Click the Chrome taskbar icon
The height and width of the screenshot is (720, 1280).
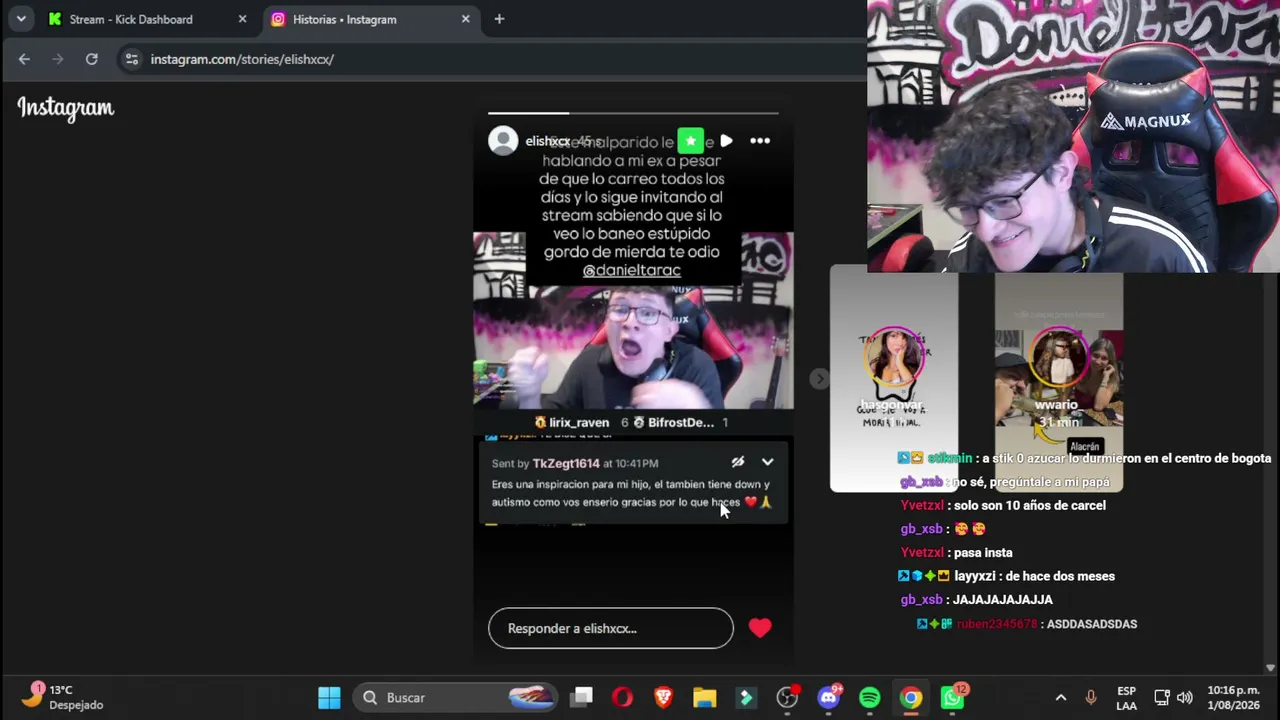coord(911,697)
